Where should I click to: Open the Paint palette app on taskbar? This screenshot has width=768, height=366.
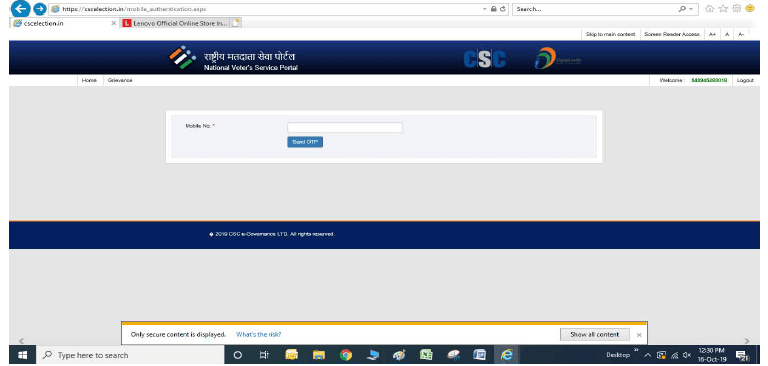400,355
